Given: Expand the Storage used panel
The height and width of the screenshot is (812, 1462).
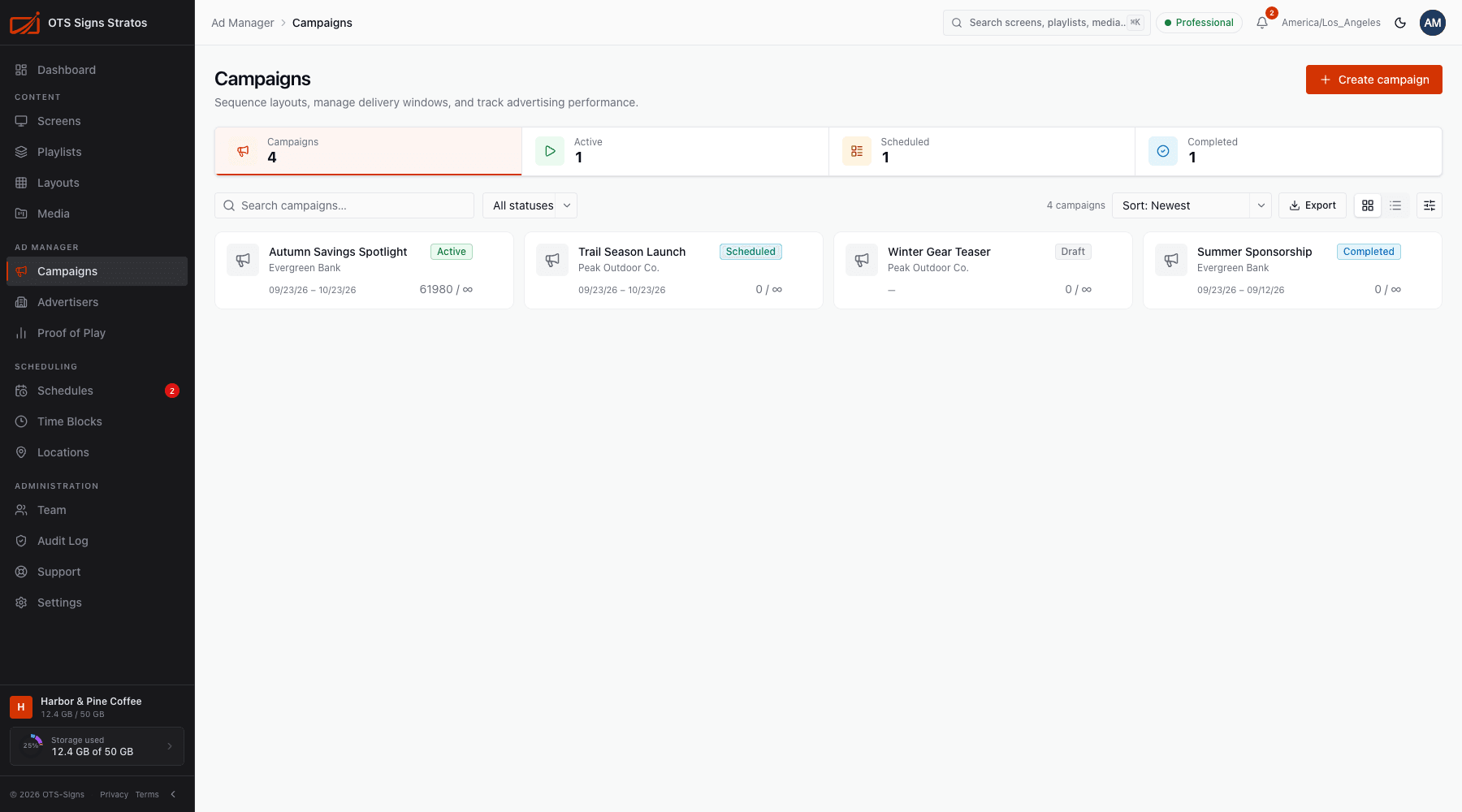Looking at the screenshot, I should (97, 746).
